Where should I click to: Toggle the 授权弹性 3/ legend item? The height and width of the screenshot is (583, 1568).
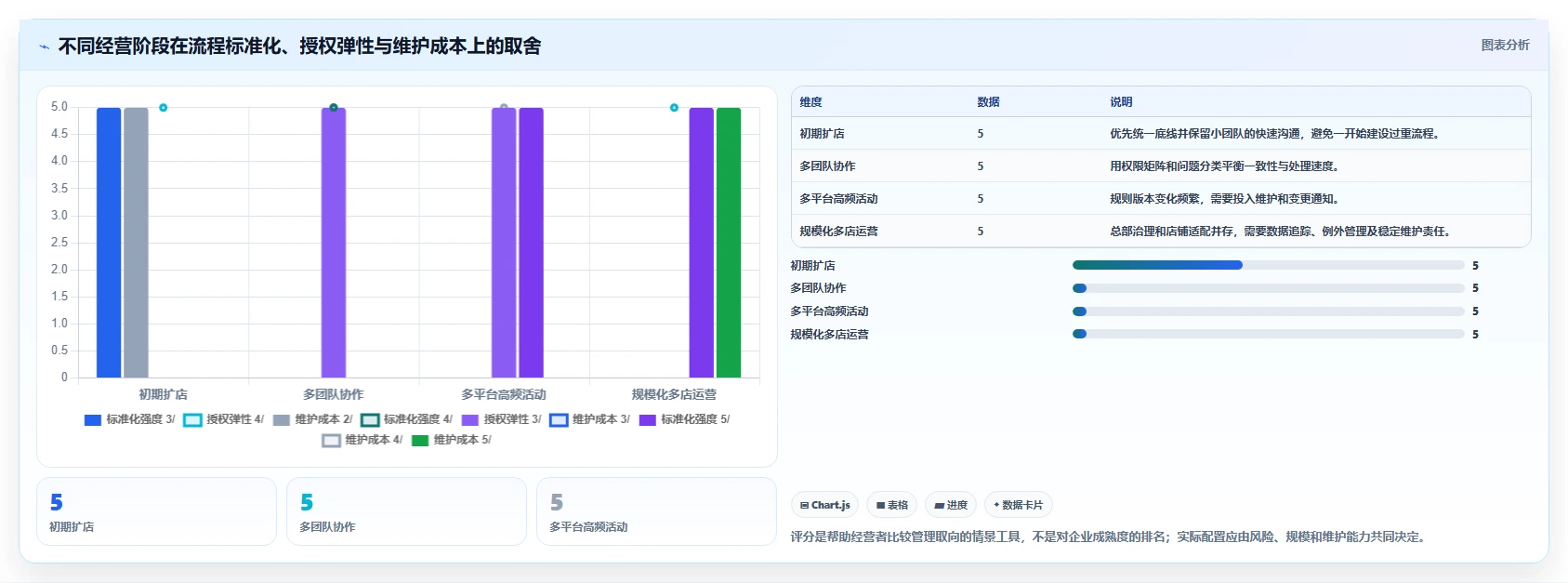501,419
